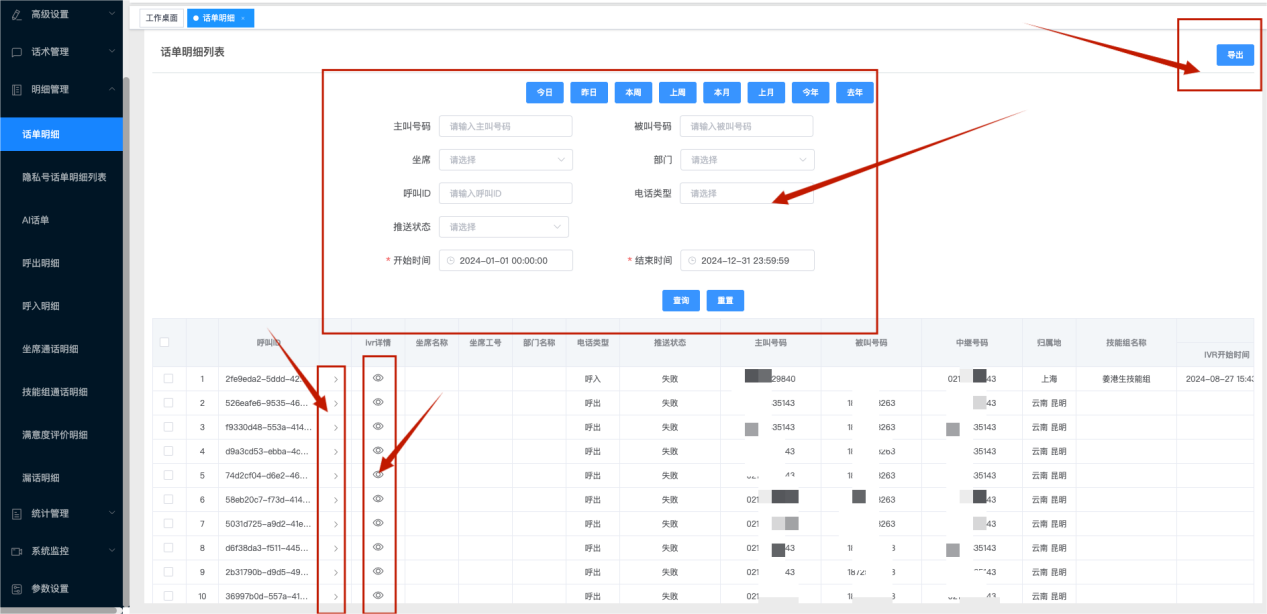Click the 查询 search button

coord(680,300)
